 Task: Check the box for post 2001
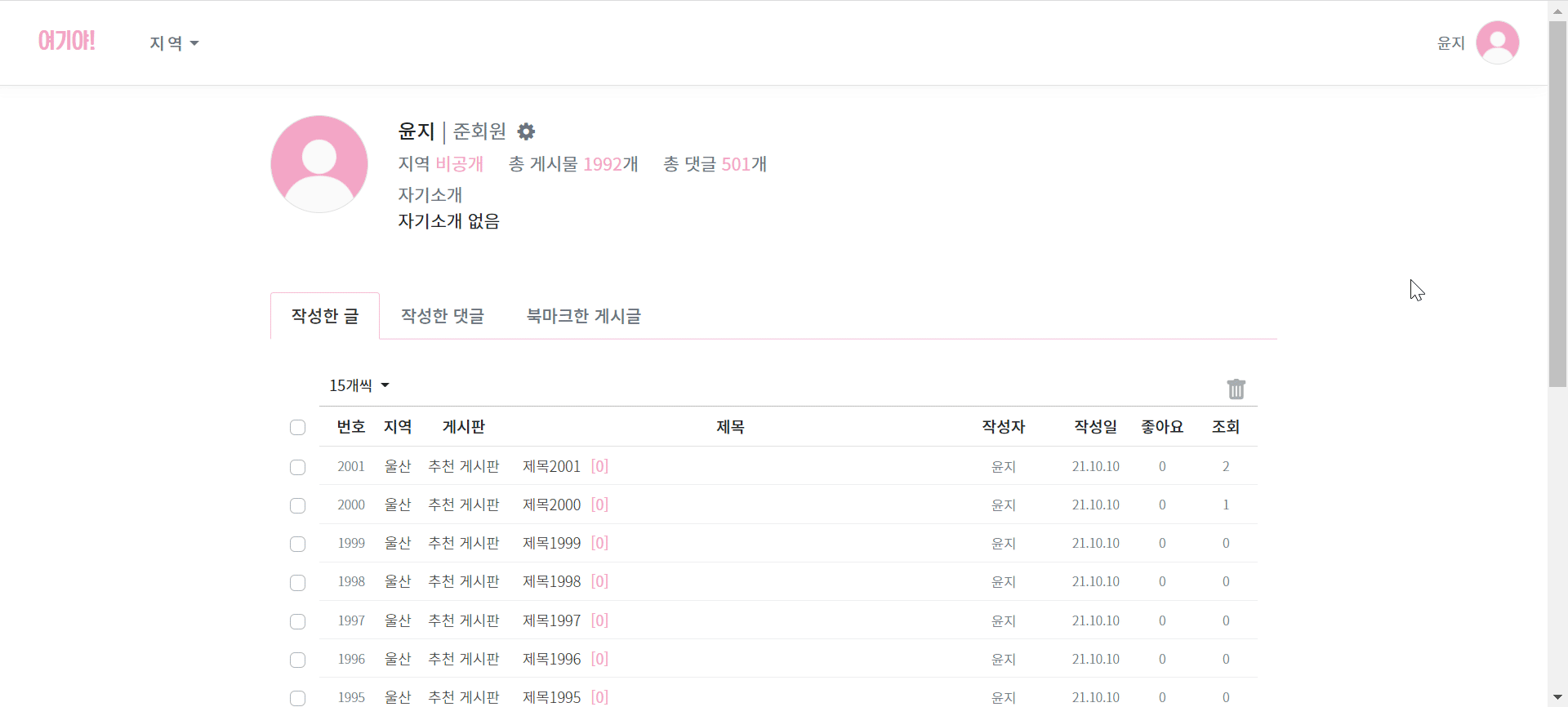tap(297, 467)
